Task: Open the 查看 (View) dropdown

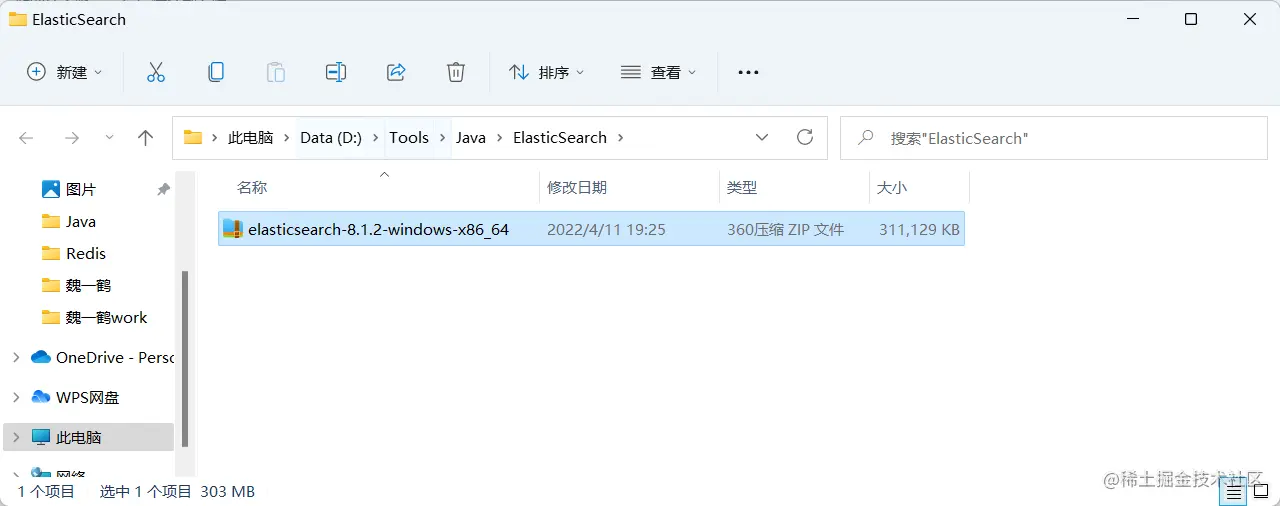Action: (658, 72)
